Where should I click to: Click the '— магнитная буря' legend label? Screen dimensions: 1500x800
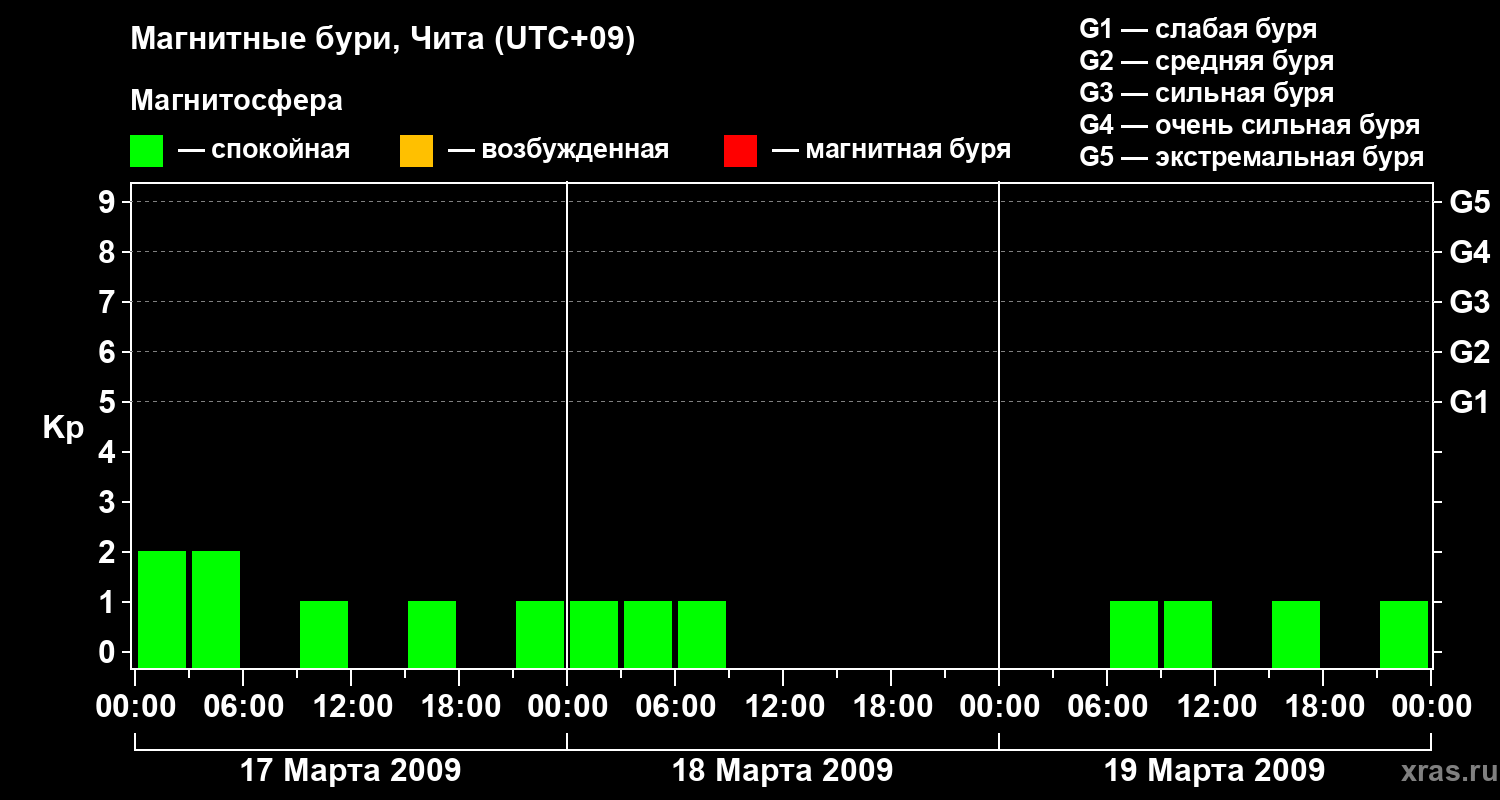(891, 150)
